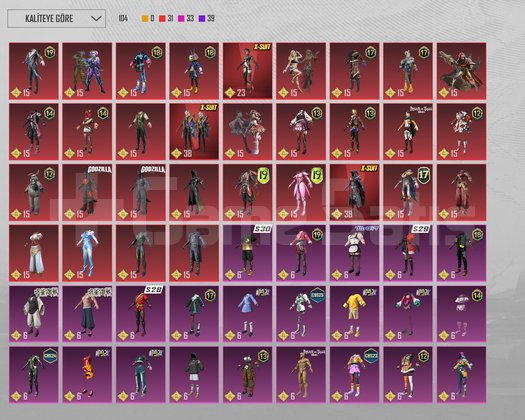Open the grey Godzilla outfit
This screenshot has width=525, height=420.
[141, 193]
